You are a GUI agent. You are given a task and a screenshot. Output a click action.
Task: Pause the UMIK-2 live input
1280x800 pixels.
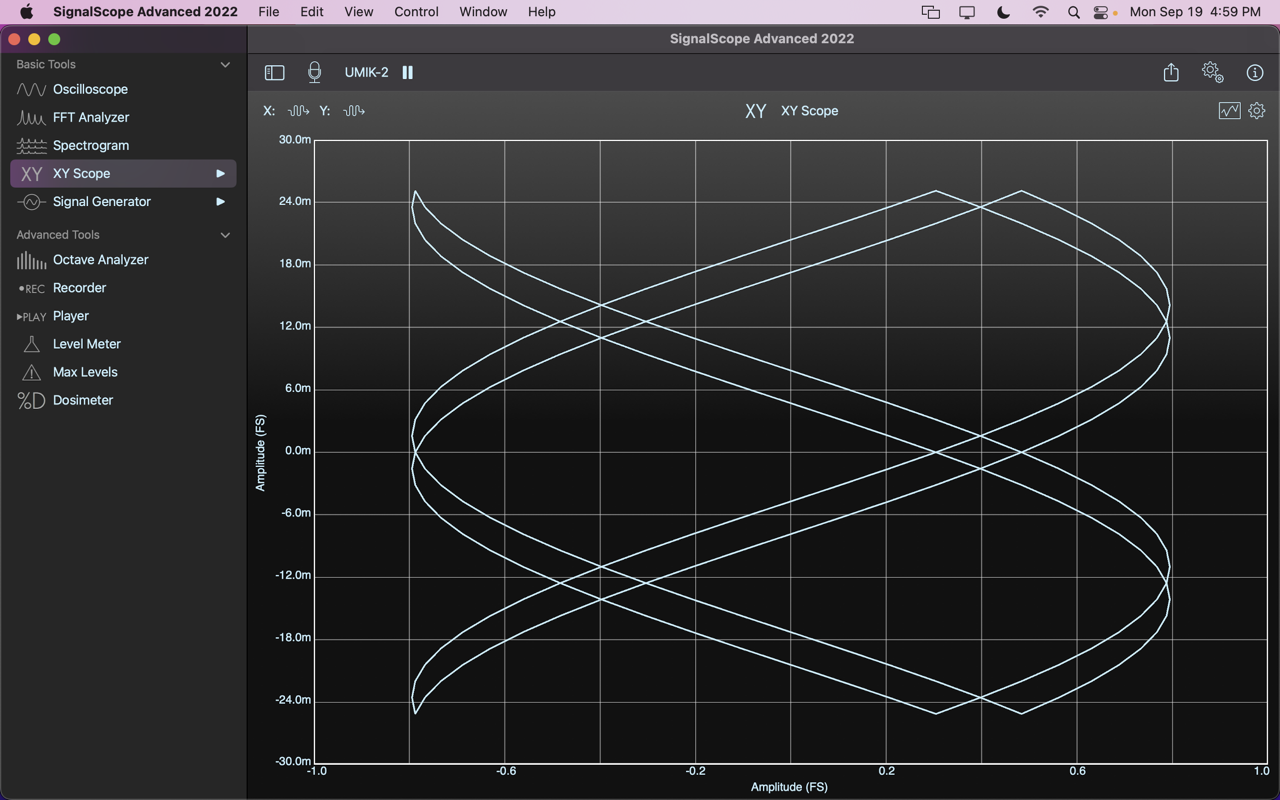(x=408, y=72)
